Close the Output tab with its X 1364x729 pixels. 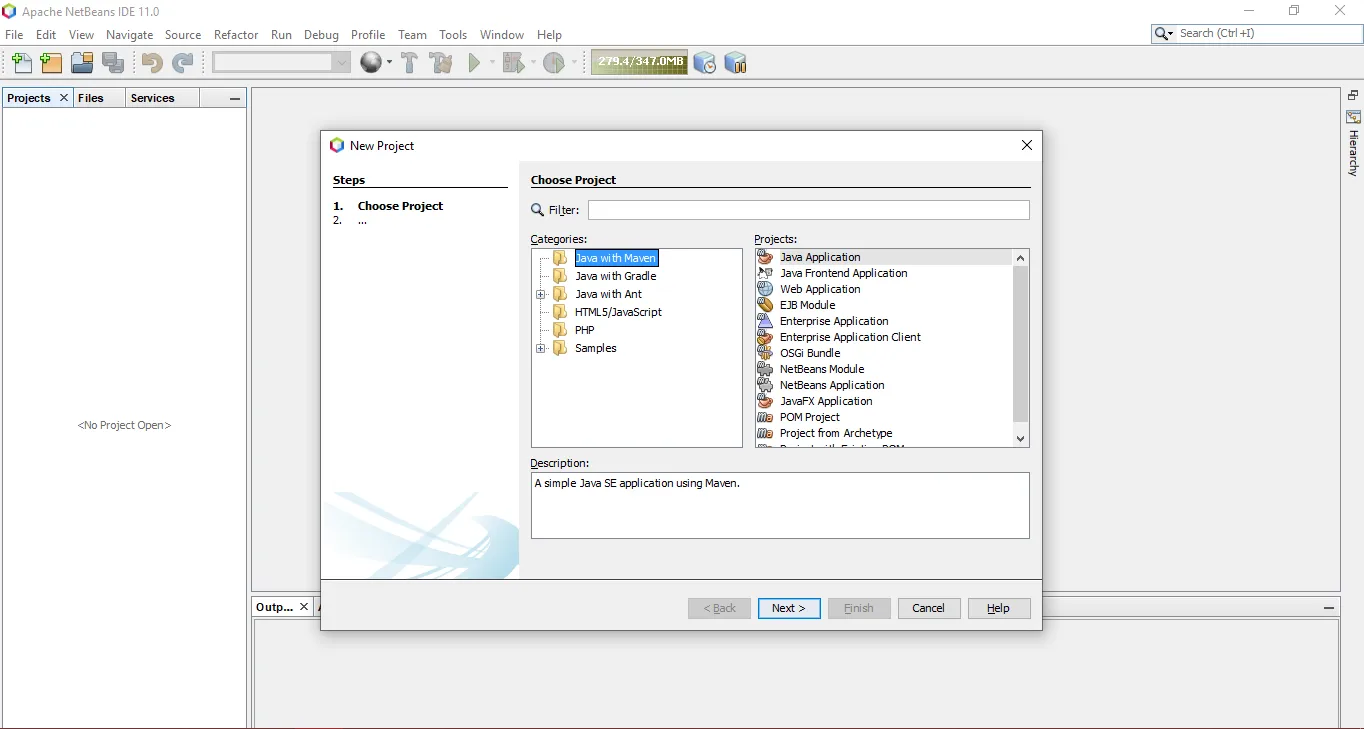click(304, 607)
